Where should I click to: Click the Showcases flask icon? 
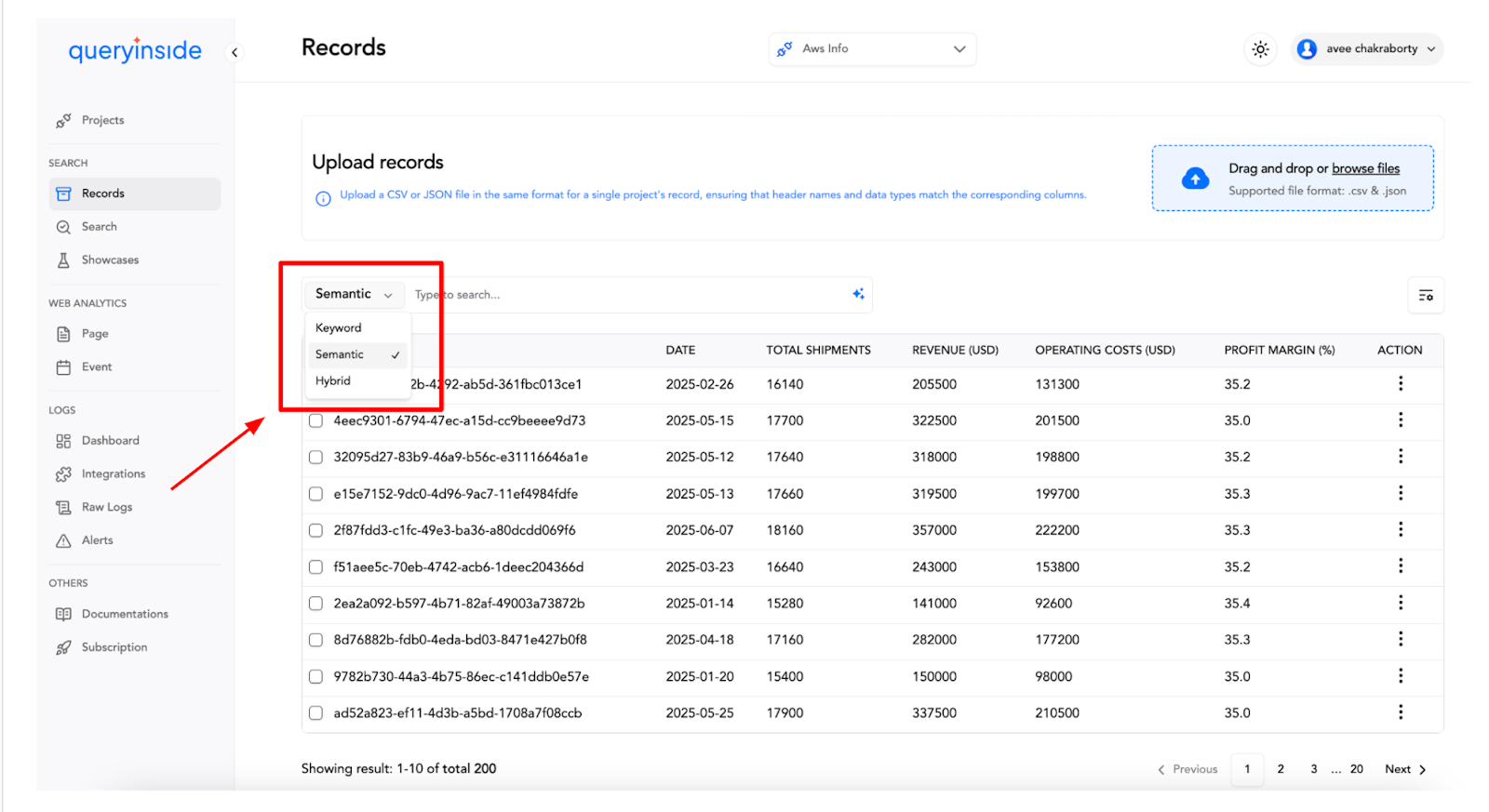click(63, 260)
